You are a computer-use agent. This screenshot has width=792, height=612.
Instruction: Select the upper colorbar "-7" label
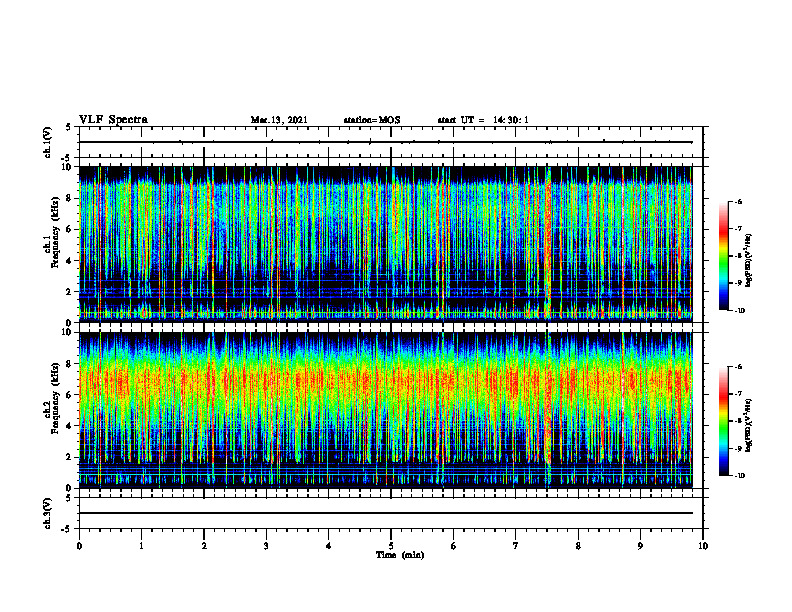(738, 229)
